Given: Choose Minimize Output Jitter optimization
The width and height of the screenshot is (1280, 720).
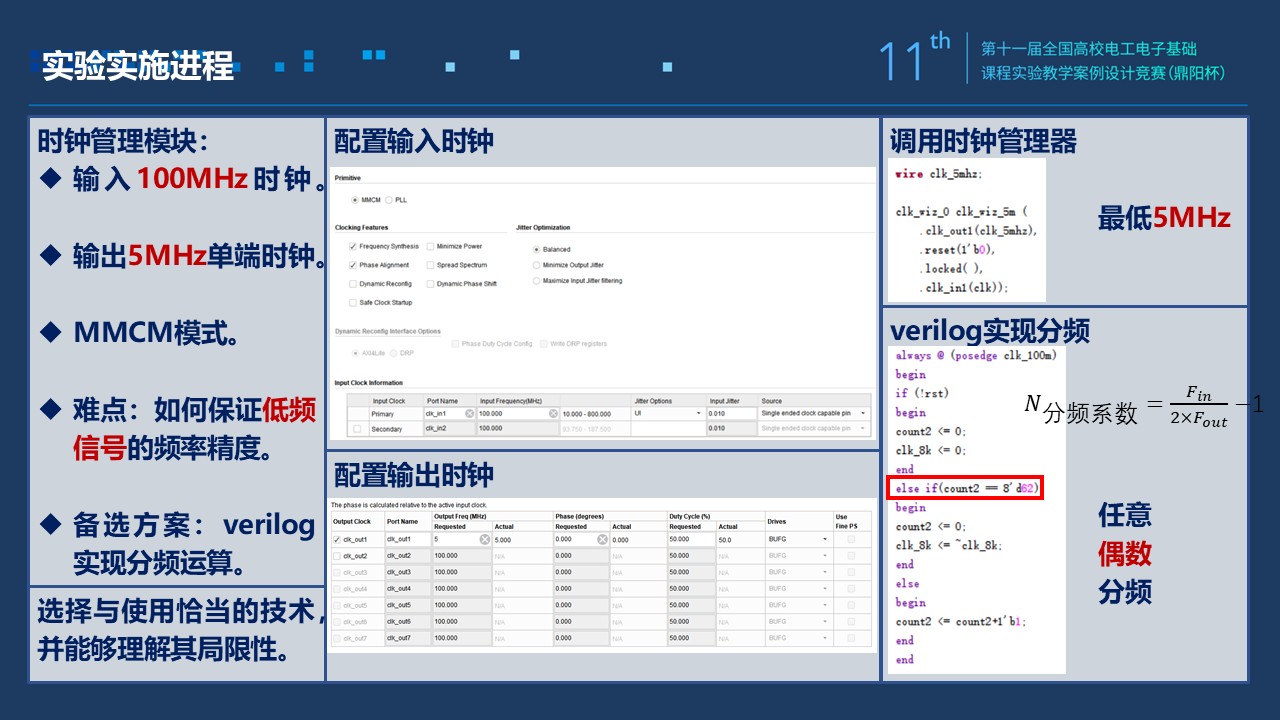Looking at the screenshot, I should 536,265.
